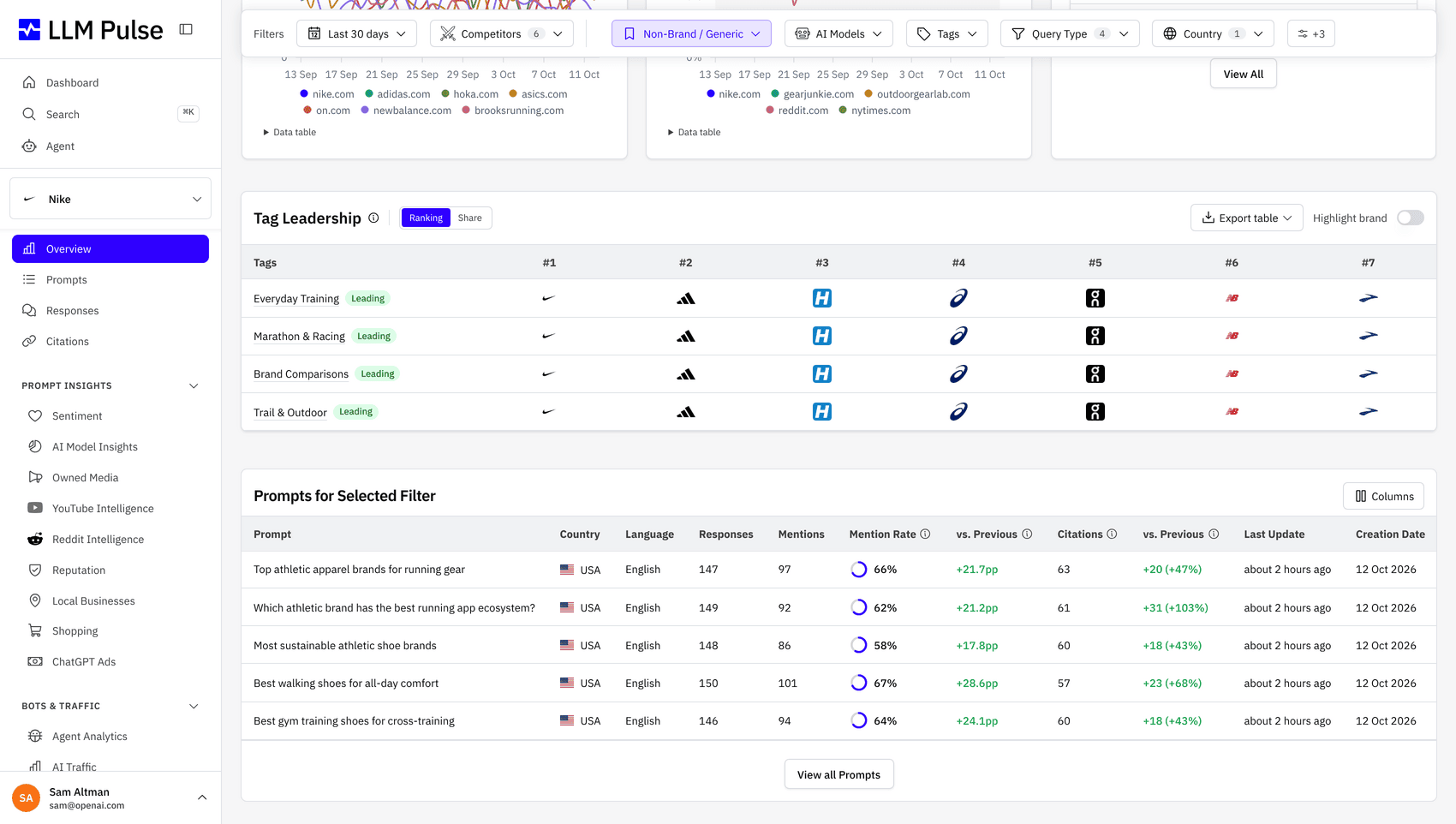Toggle the Highlight brand switch
Screen dimensions: 1456x824
[1410, 218]
